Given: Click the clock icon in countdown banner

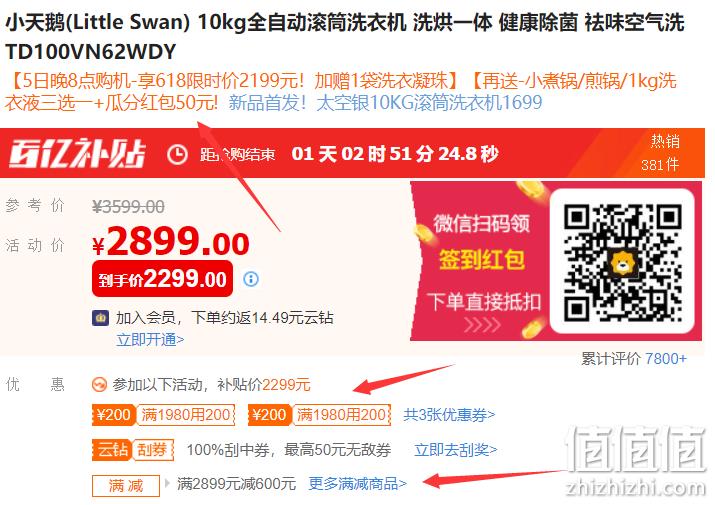Looking at the screenshot, I should click(177, 155).
